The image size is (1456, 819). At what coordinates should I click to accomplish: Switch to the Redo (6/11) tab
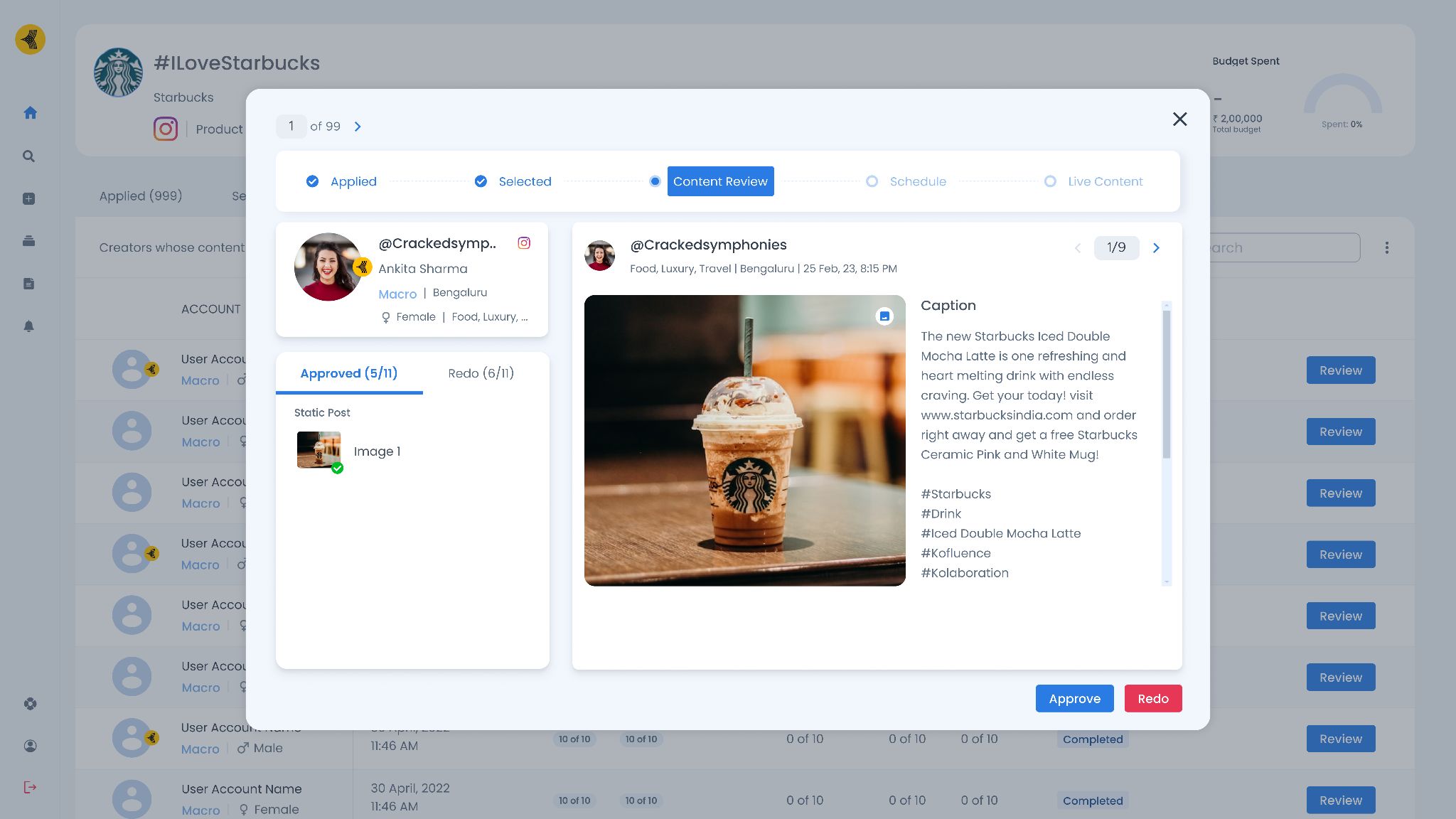pos(481,373)
